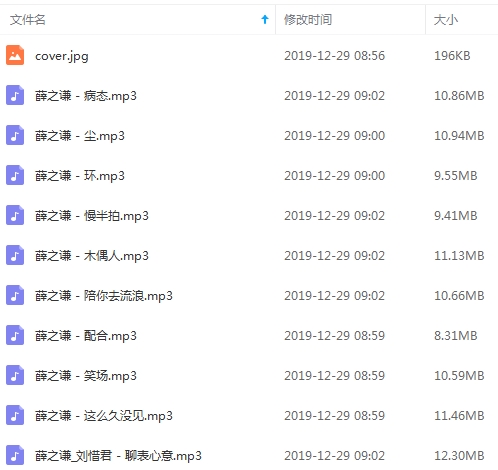Screen dimensions: 498x470
Task: Click the music icon for 尘.mp3
Action: [15, 135]
